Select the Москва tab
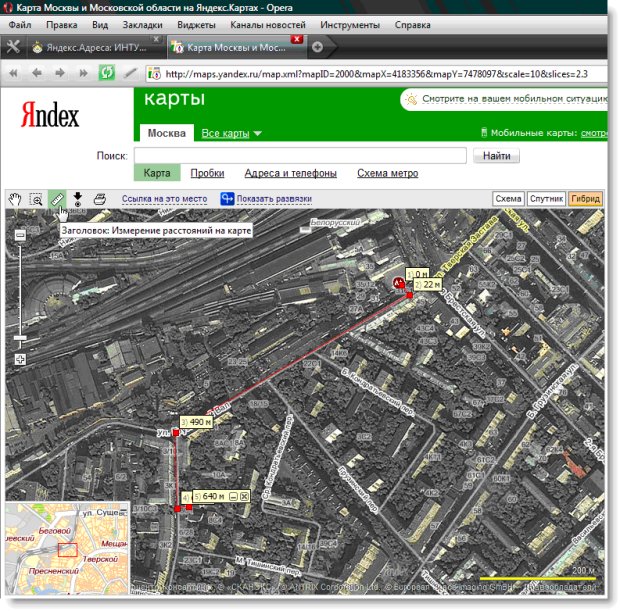The image size is (620, 611). pos(166,133)
